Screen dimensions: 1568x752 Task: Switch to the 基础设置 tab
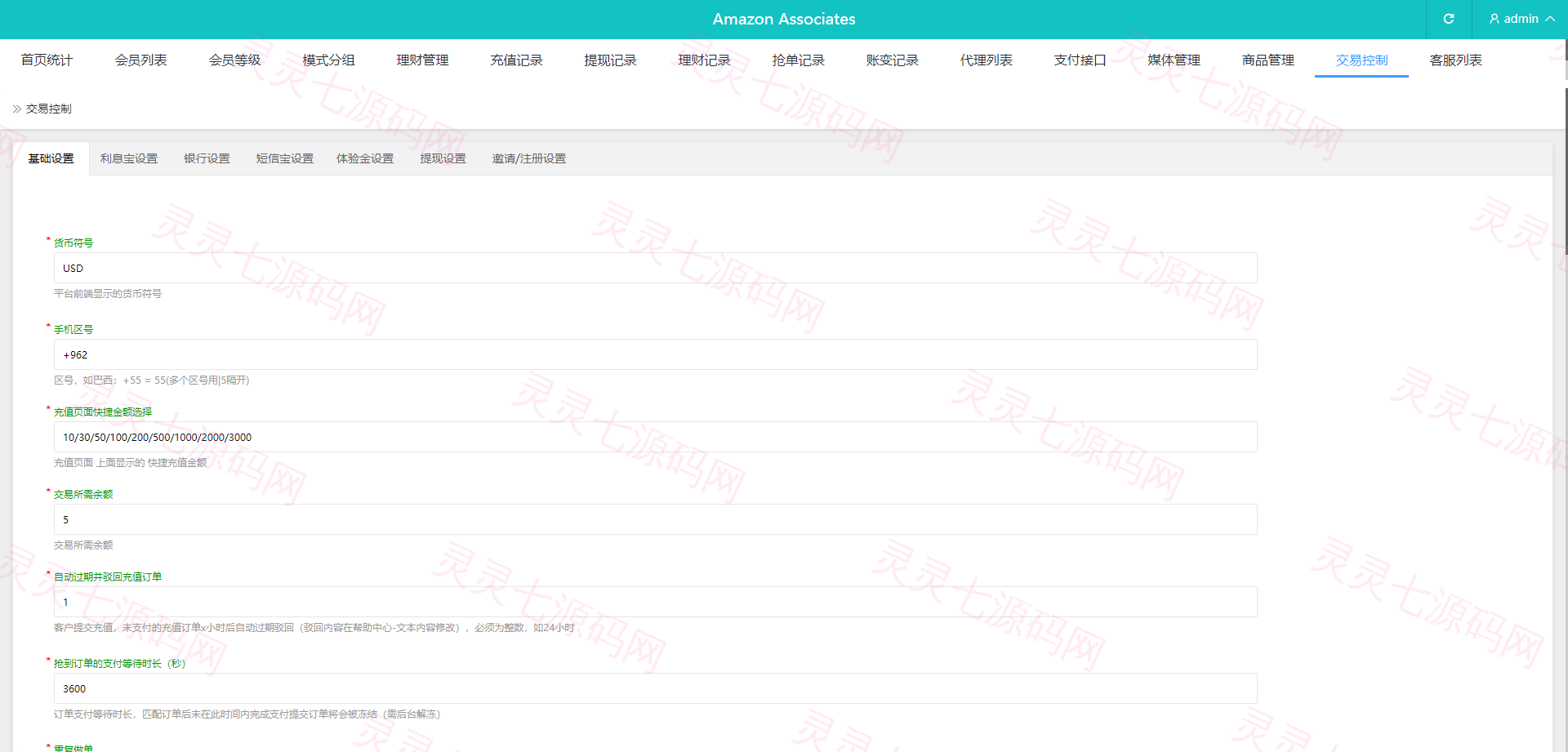point(51,158)
